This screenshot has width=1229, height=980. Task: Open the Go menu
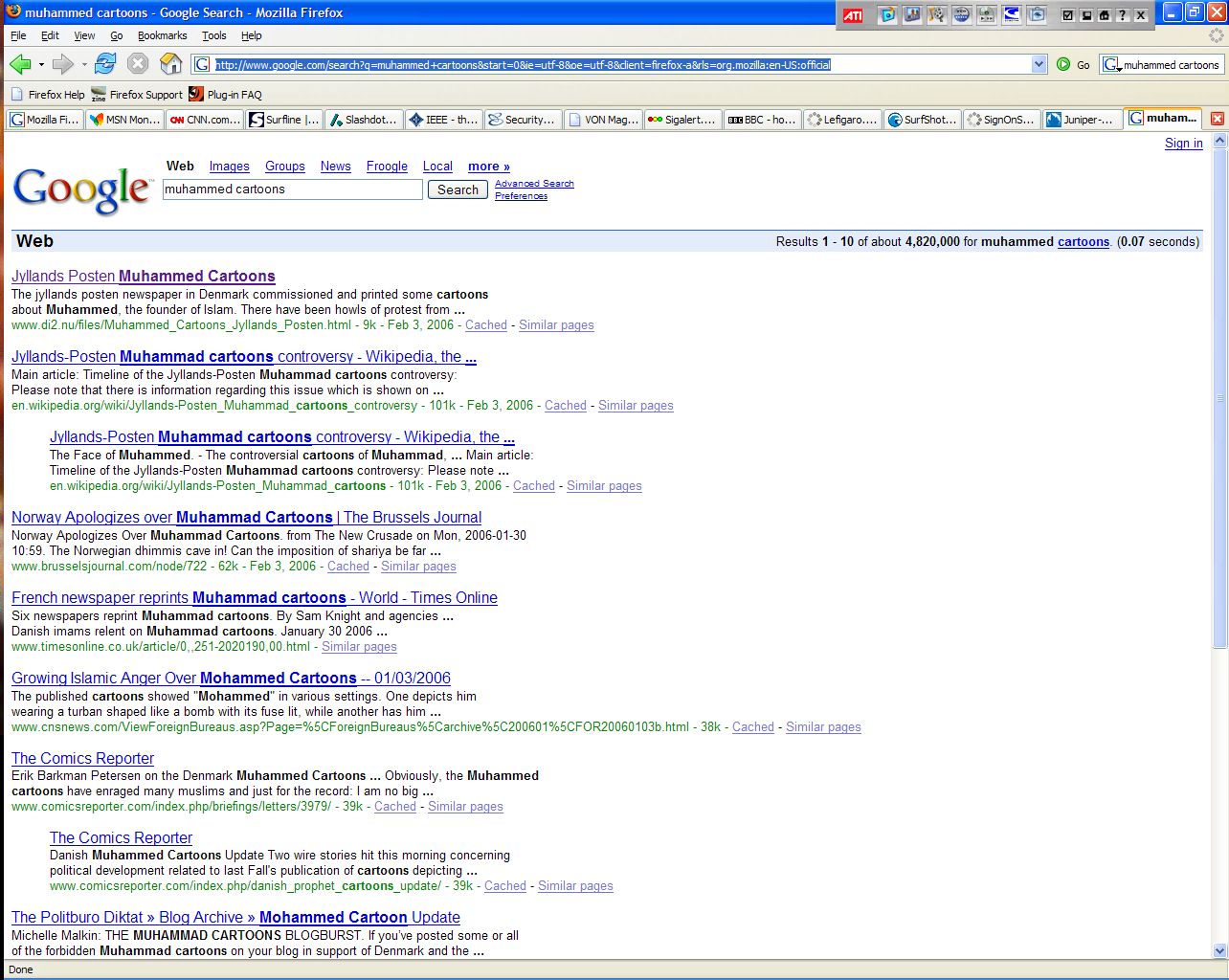pos(117,35)
